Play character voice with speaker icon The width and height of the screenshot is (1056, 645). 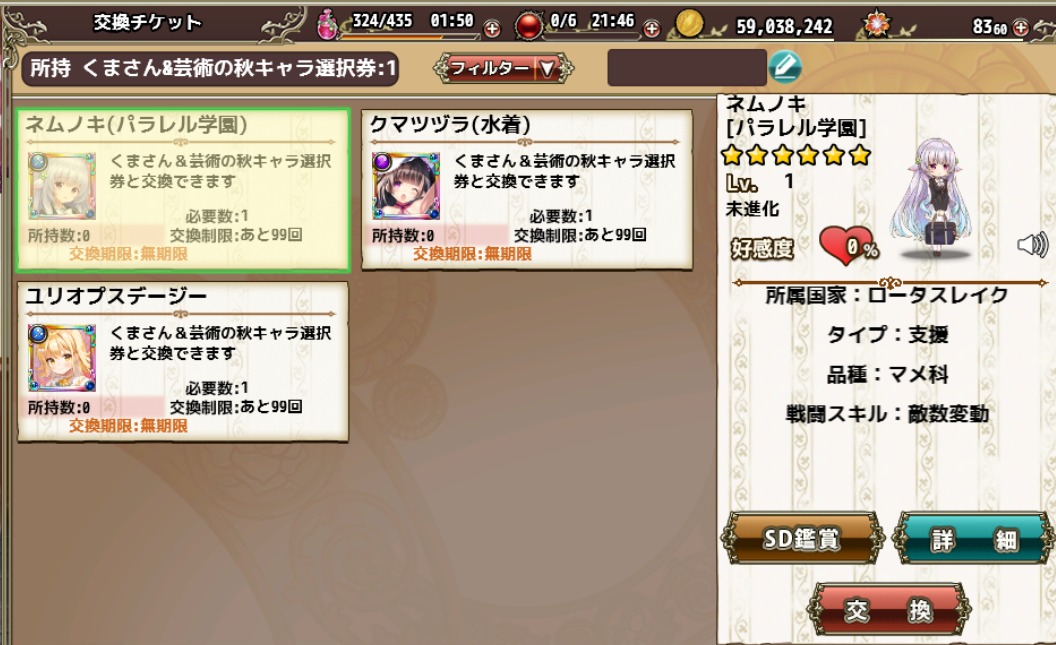point(1032,244)
